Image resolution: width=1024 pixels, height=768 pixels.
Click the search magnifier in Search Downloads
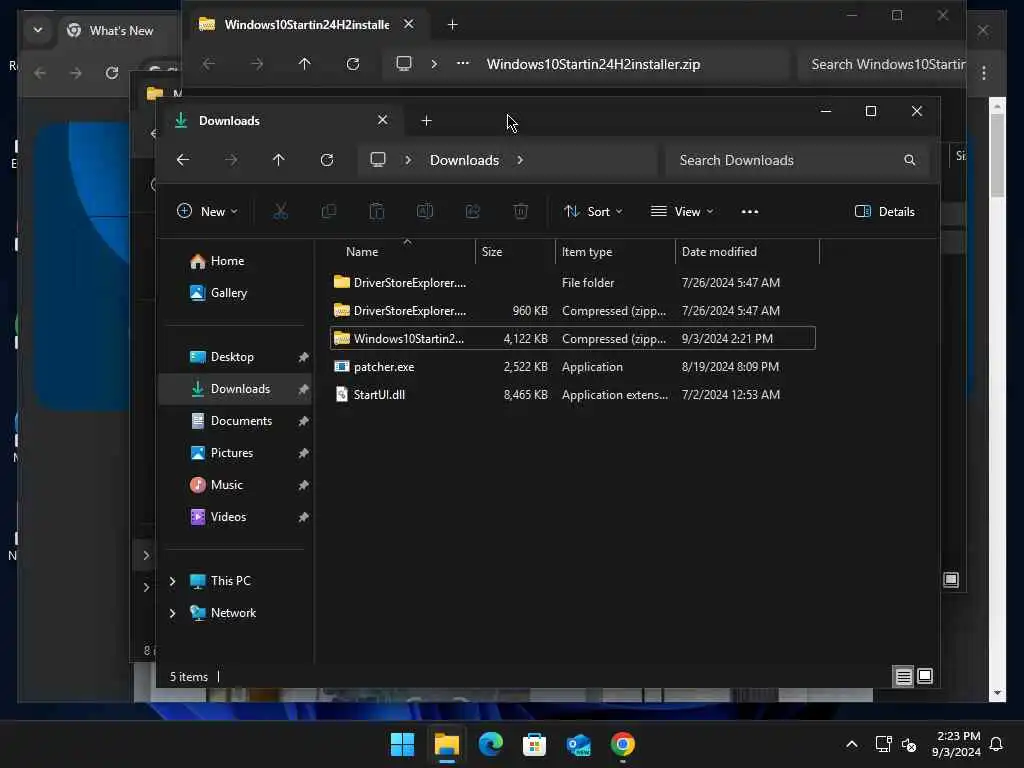pyautogui.click(x=910, y=160)
